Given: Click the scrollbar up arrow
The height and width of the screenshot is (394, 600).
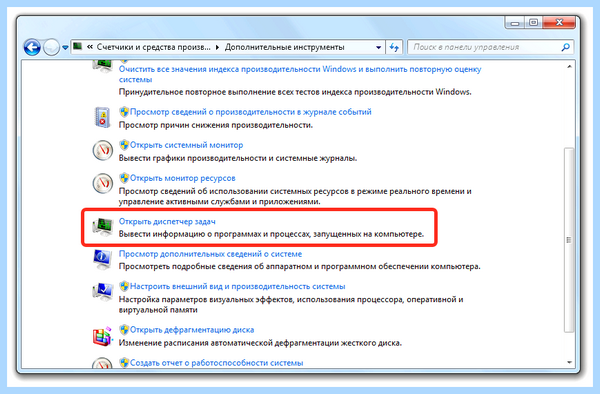Looking at the screenshot, I should pos(569,67).
